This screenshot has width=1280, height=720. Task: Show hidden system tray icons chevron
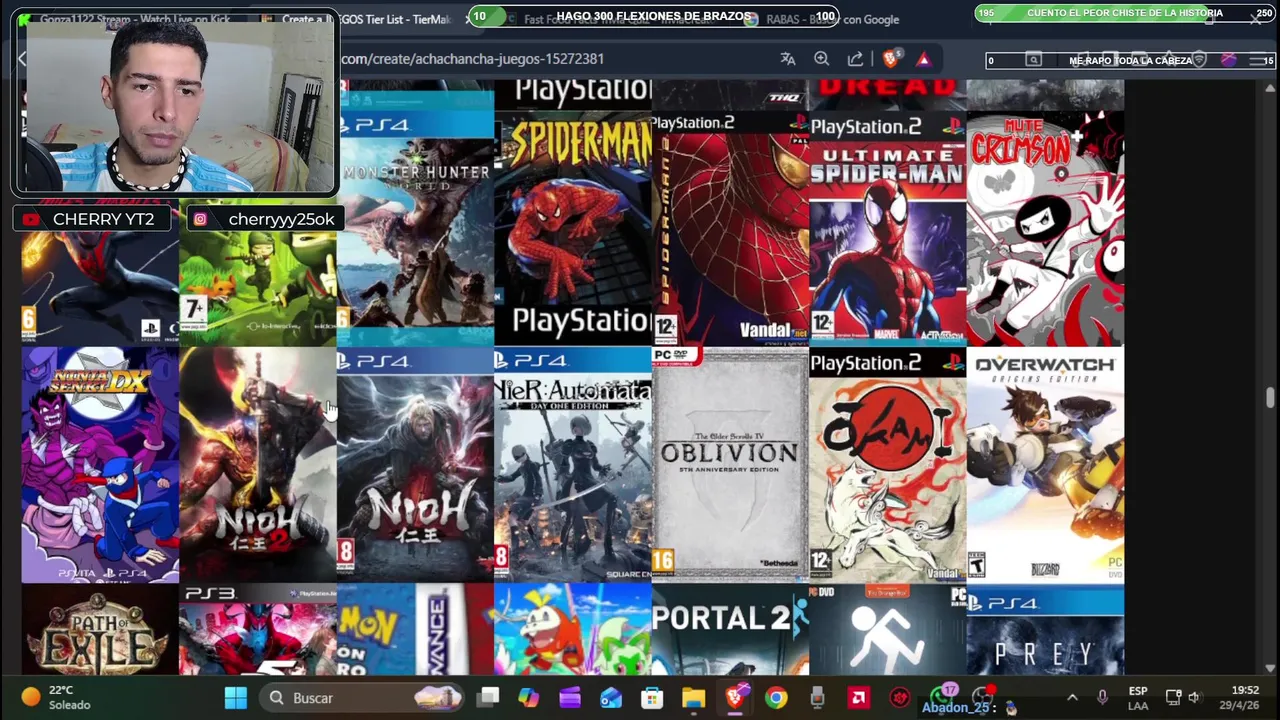click(1072, 698)
